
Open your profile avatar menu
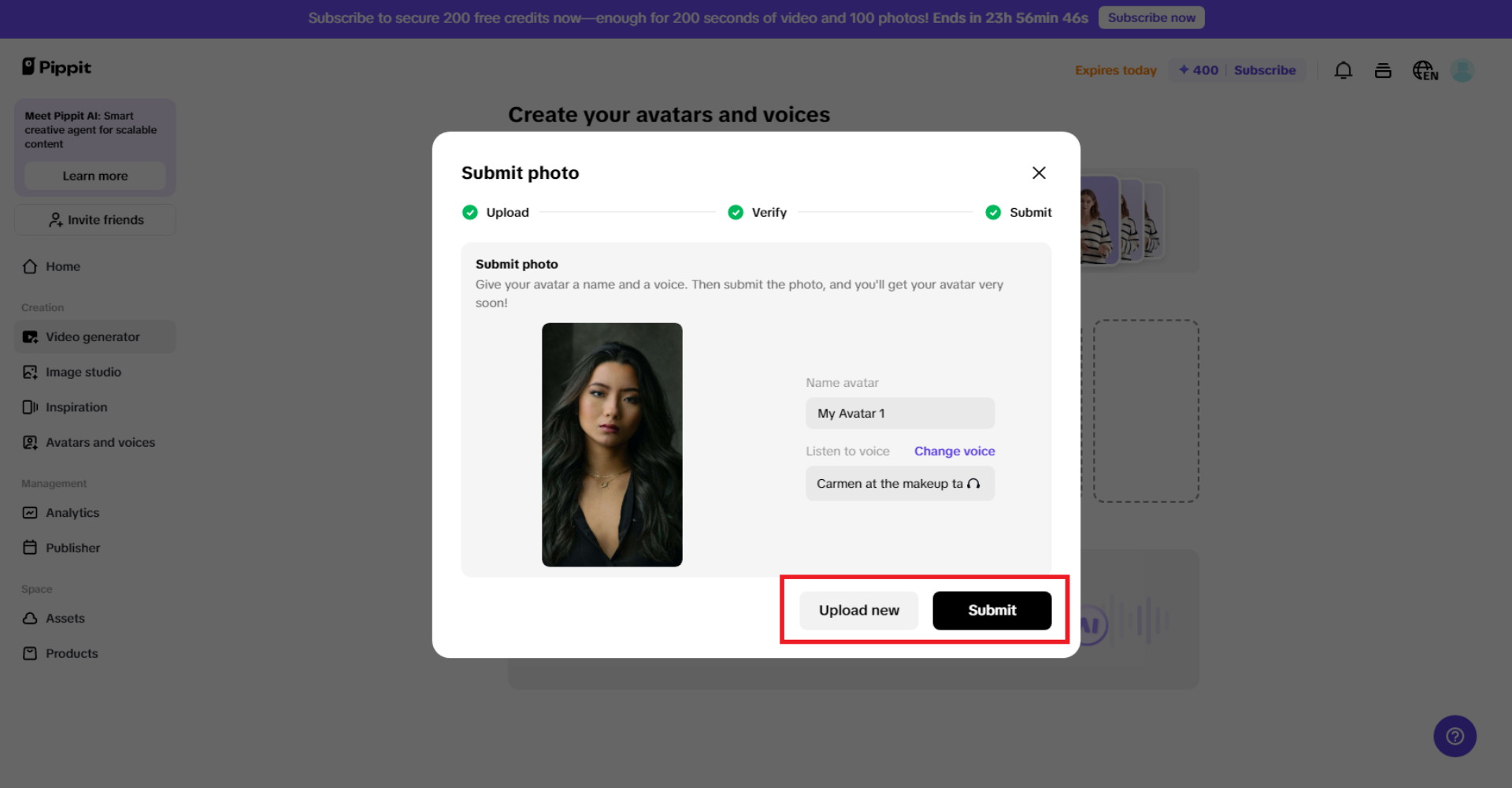(x=1462, y=70)
